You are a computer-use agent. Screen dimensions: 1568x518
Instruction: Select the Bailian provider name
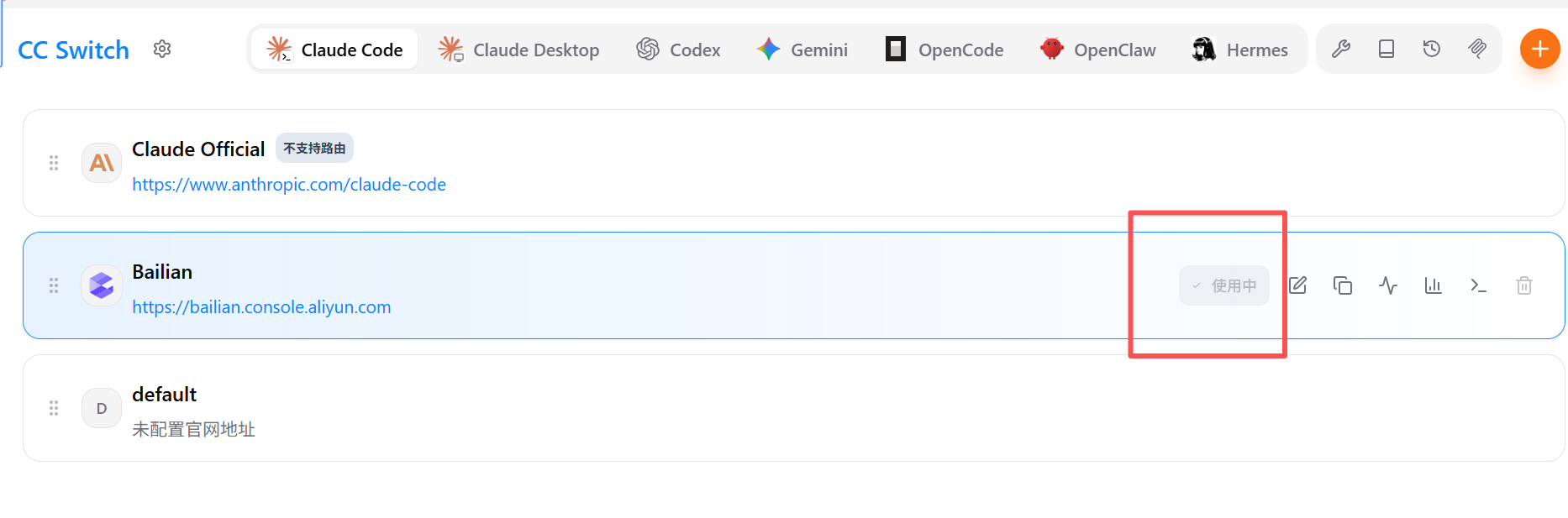tap(162, 272)
